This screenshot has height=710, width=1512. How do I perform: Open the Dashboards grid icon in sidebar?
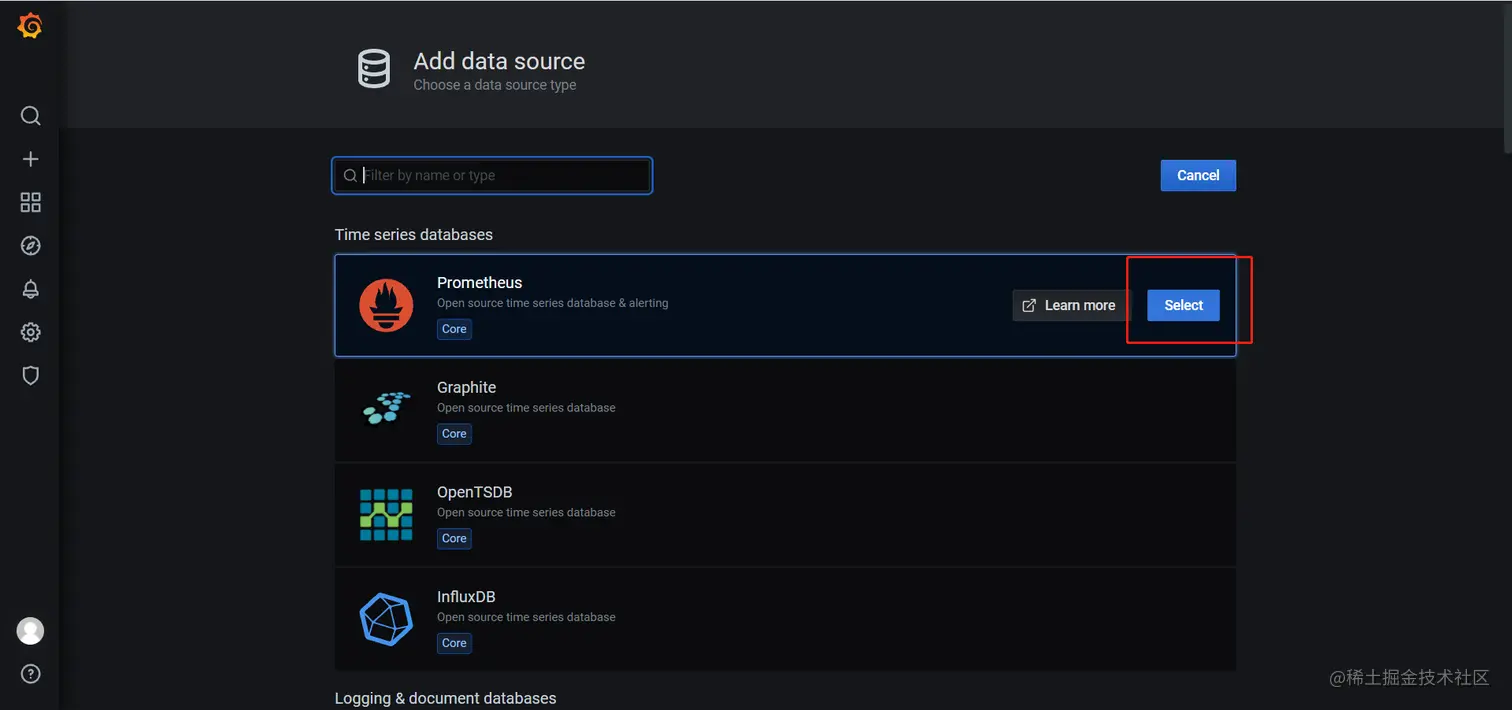(x=30, y=203)
